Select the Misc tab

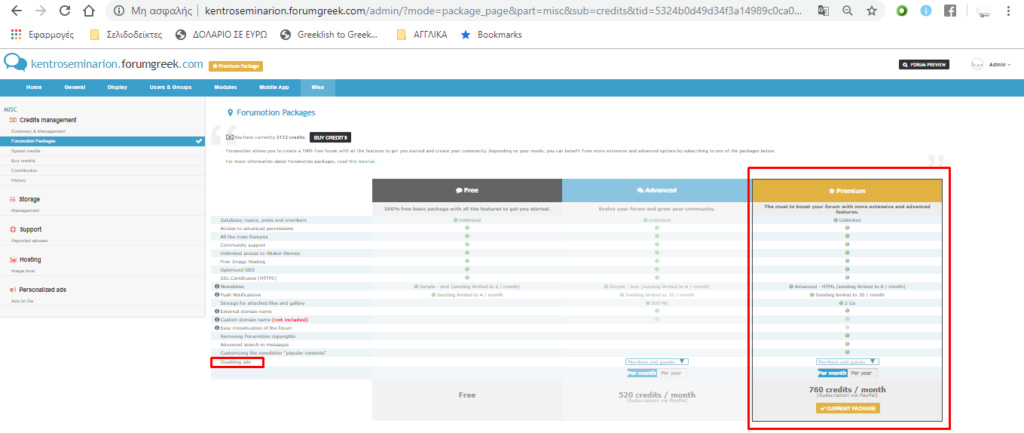pyautogui.click(x=317, y=88)
